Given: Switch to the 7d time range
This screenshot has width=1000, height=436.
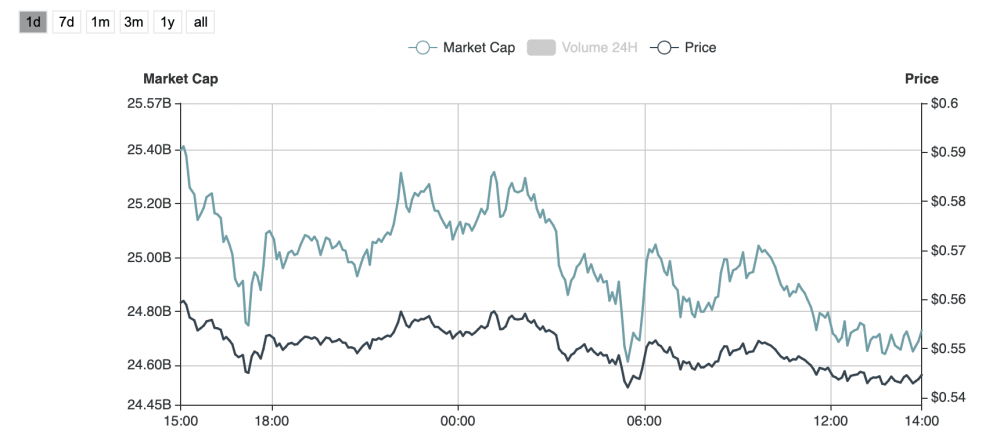Looking at the screenshot, I should pyautogui.click(x=66, y=22).
